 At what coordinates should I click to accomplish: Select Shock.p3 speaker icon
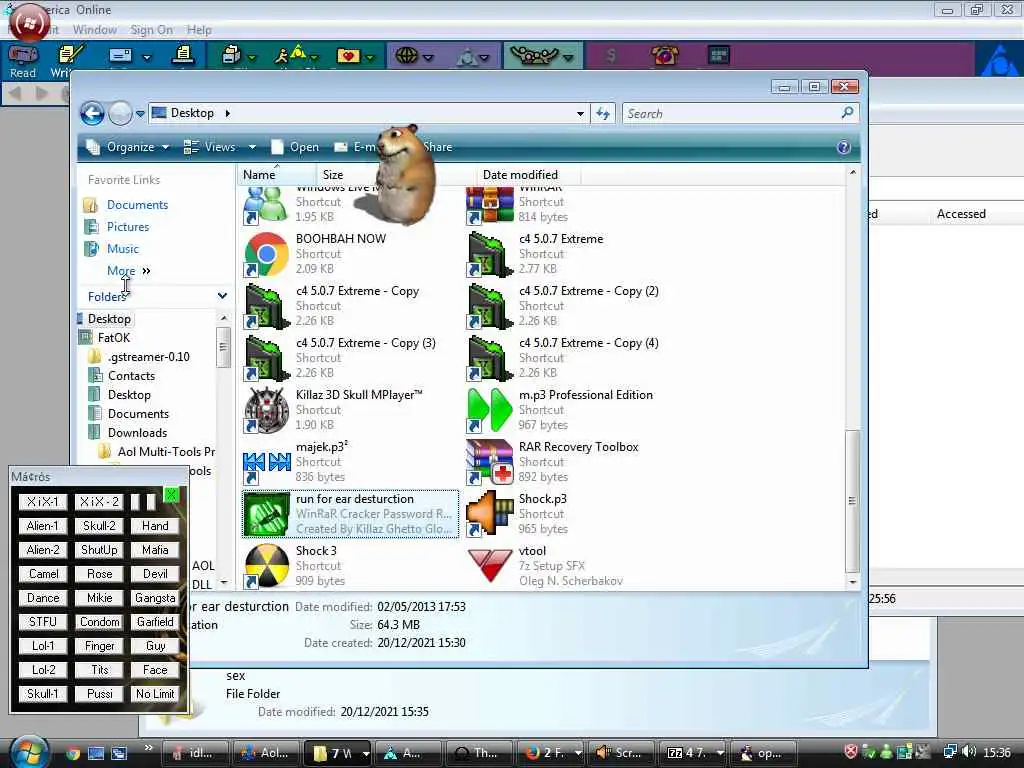tap(490, 514)
